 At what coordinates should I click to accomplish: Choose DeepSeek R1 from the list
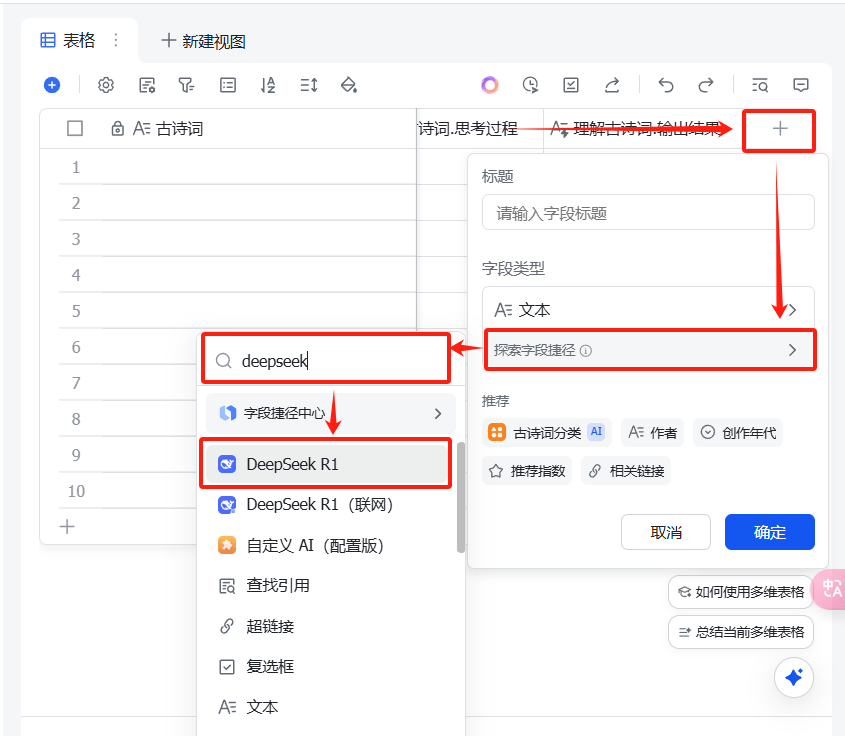325,464
